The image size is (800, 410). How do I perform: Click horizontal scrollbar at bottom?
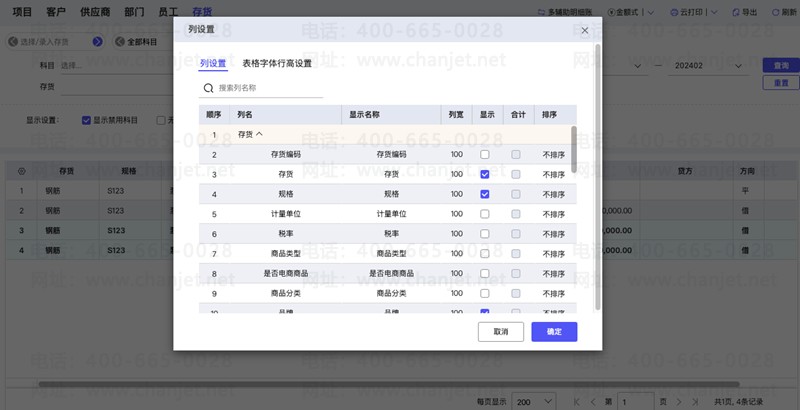click(x=389, y=385)
